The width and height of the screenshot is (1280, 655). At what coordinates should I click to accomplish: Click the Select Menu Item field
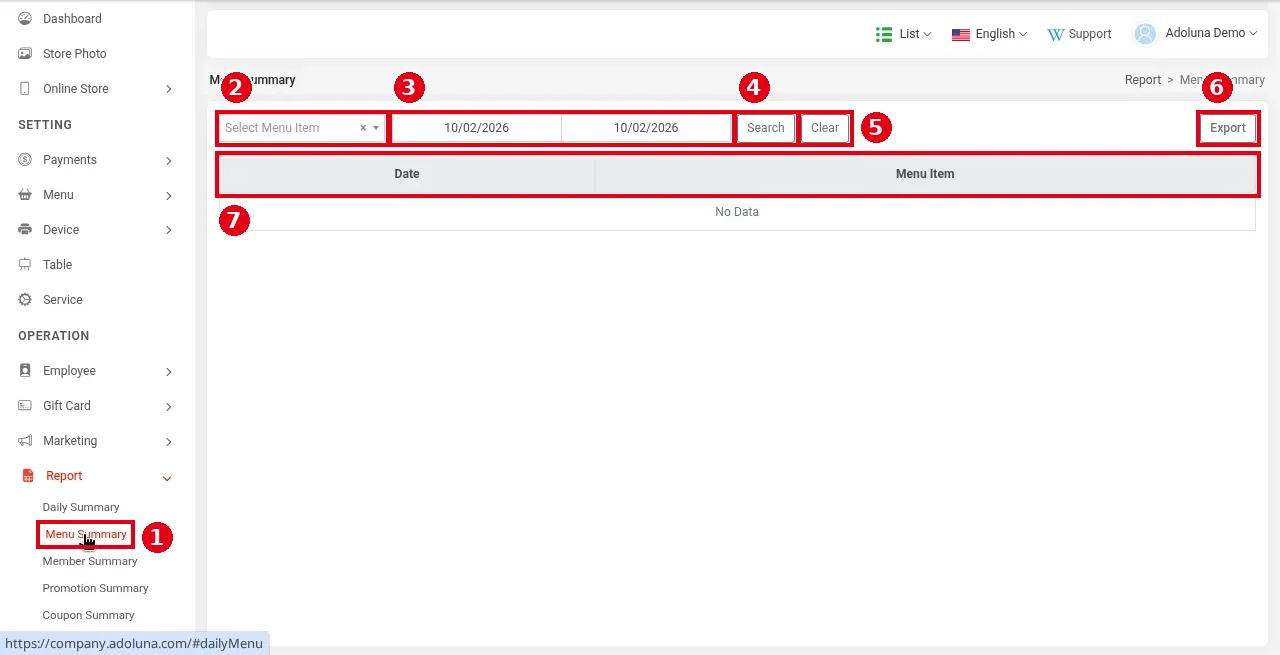click(301, 128)
